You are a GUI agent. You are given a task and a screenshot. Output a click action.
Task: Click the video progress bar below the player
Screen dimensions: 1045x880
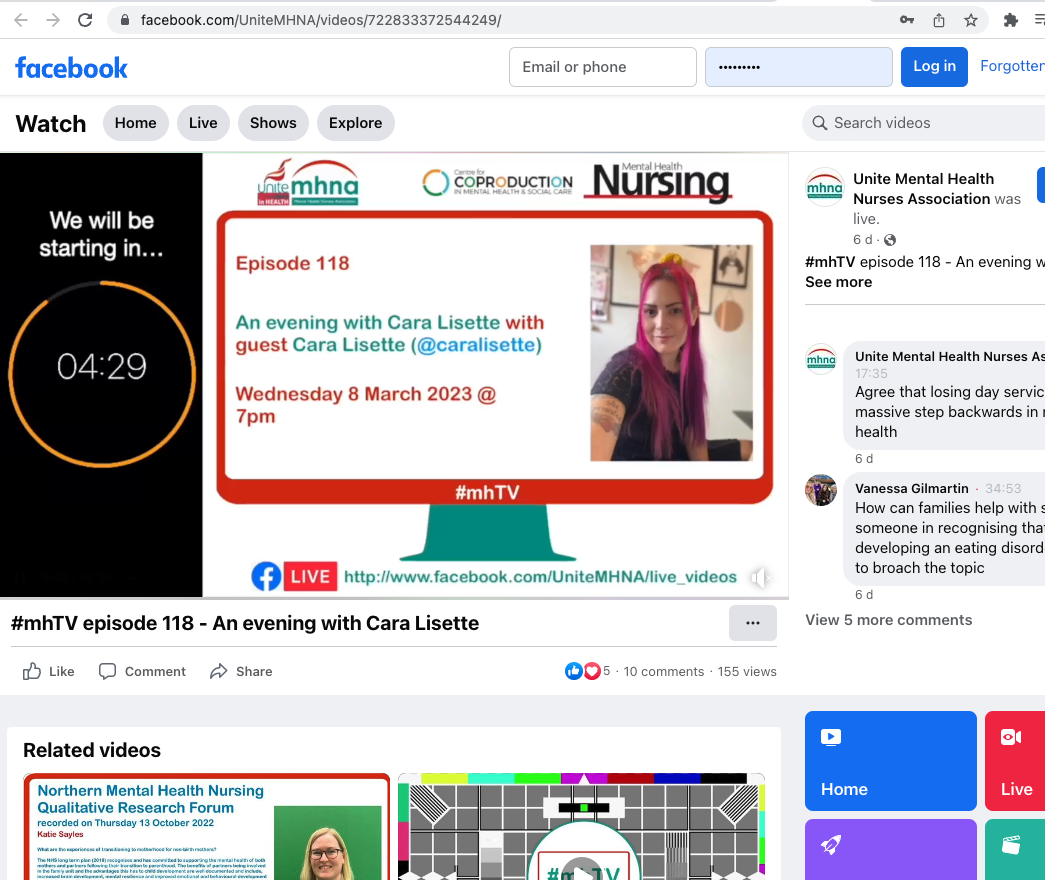tap(395, 598)
